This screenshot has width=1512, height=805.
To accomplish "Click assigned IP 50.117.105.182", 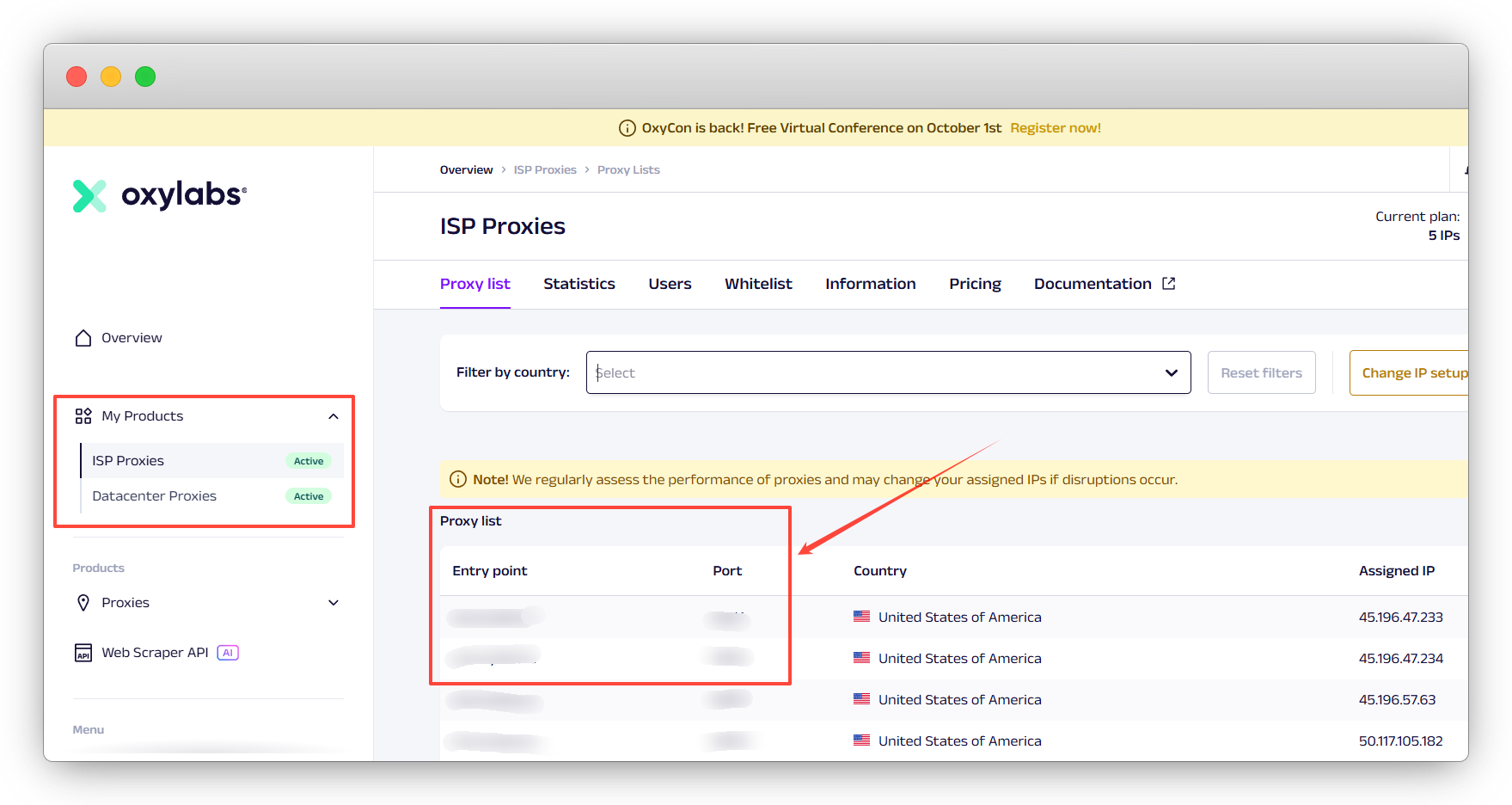I will pyautogui.click(x=1401, y=740).
